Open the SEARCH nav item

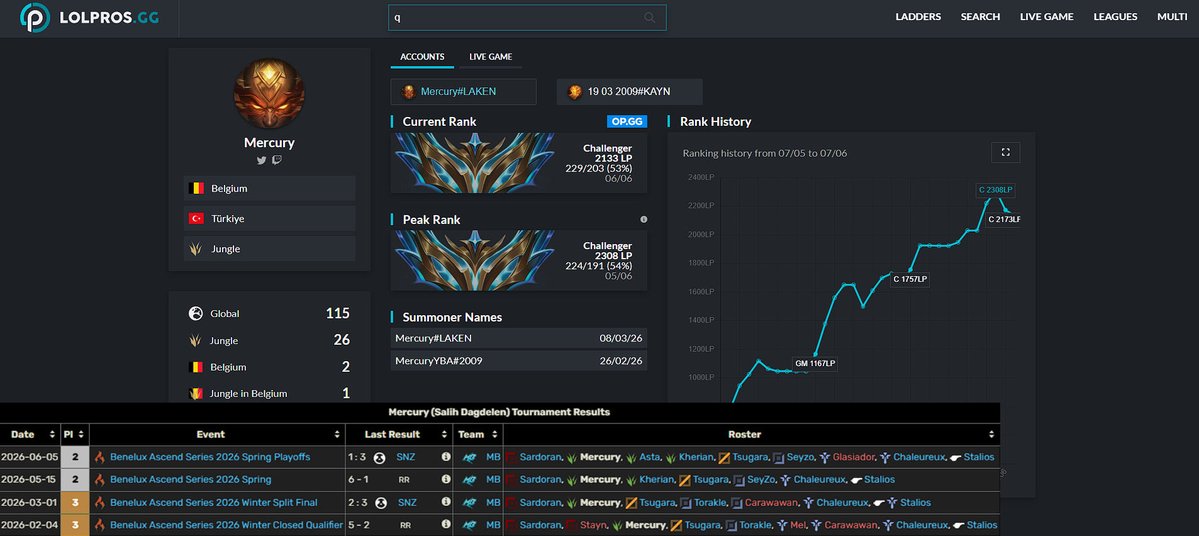pos(980,17)
